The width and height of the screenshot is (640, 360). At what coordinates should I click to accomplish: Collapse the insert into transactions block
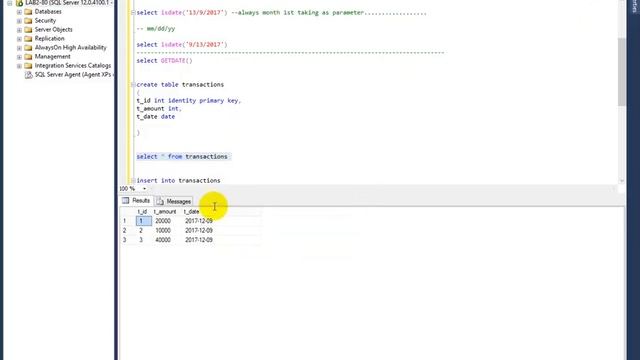coord(133,180)
